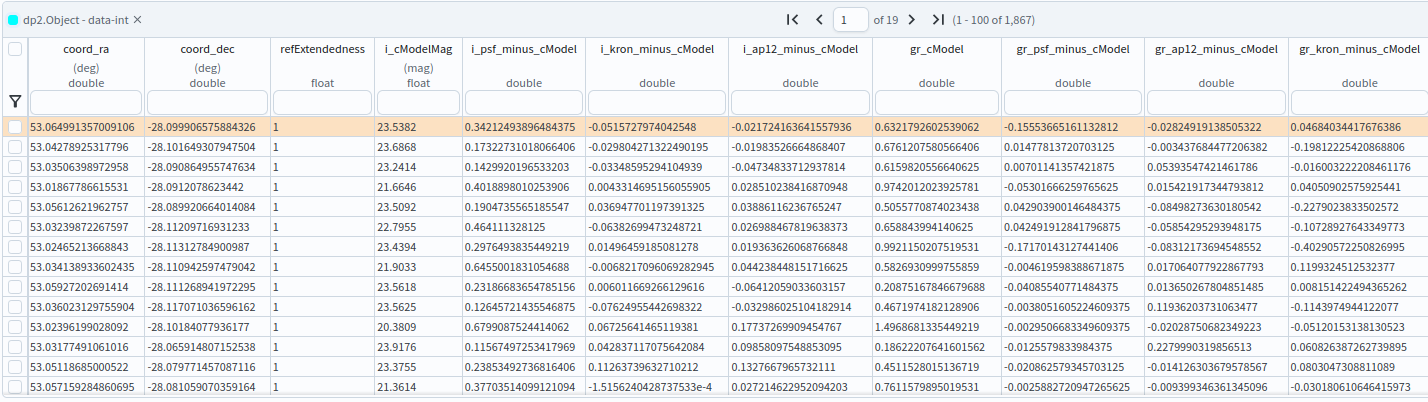This screenshot has height=402, width=1428.
Task: Sort by the refExtendedness column header
Action: [322, 49]
